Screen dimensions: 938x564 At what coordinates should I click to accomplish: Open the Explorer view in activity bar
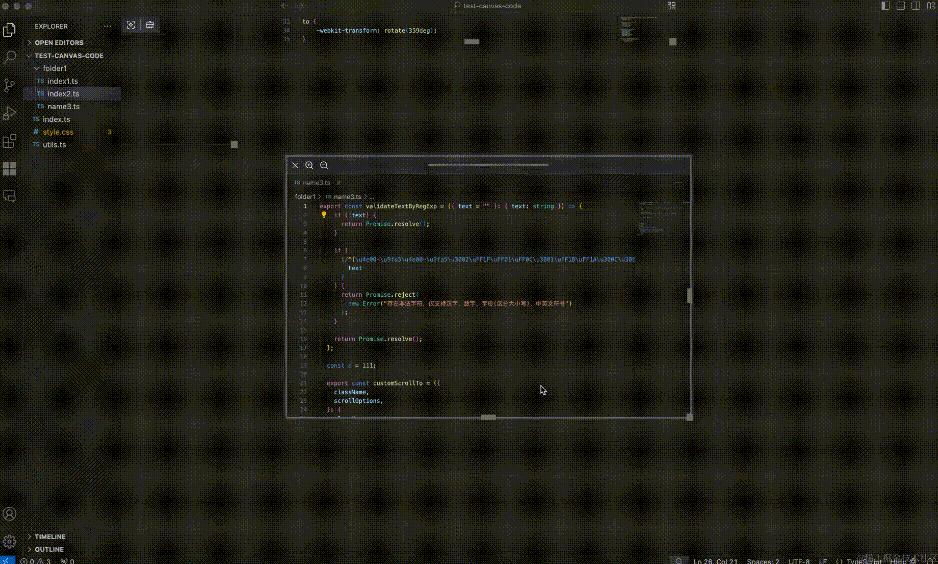click(x=9, y=29)
